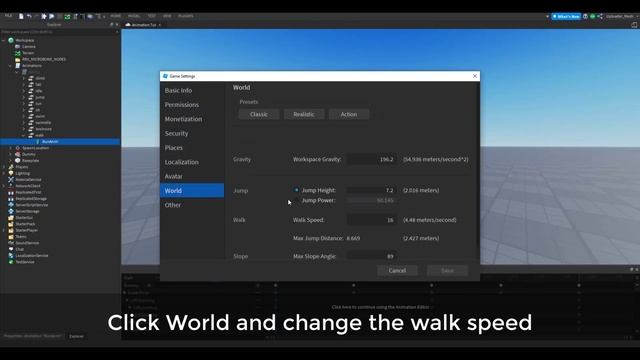Expand the Players tree node
The width and height of the screenshot is (640, 360).
[x=4, y=167]
